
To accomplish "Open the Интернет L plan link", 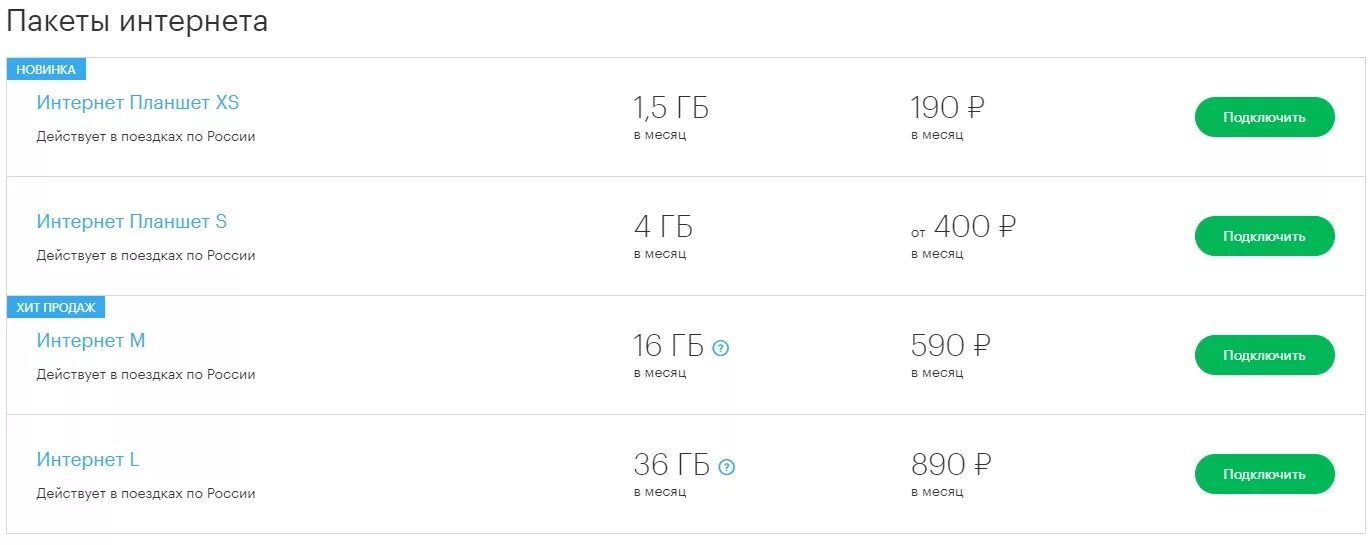I will (x=88, y=460).
